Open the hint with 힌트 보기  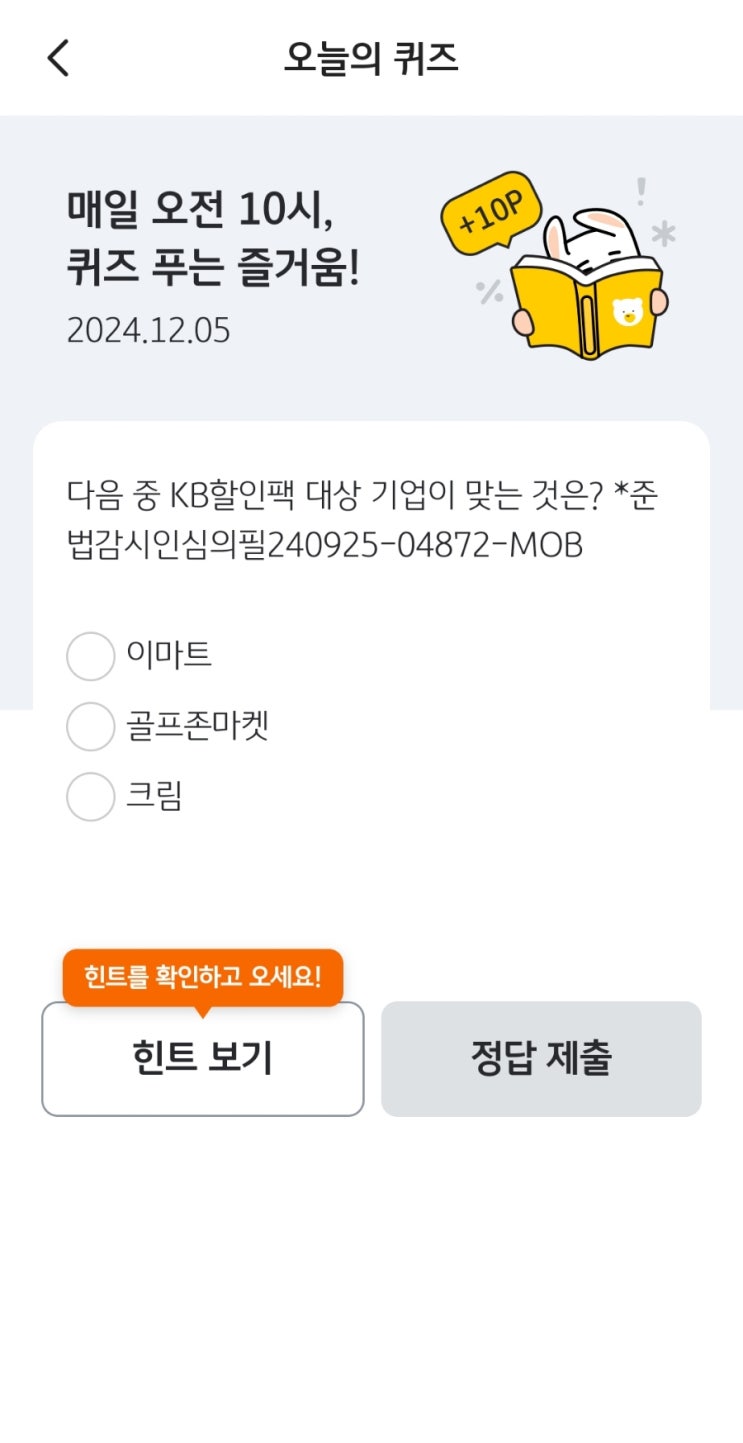[x=202, y=1059]
